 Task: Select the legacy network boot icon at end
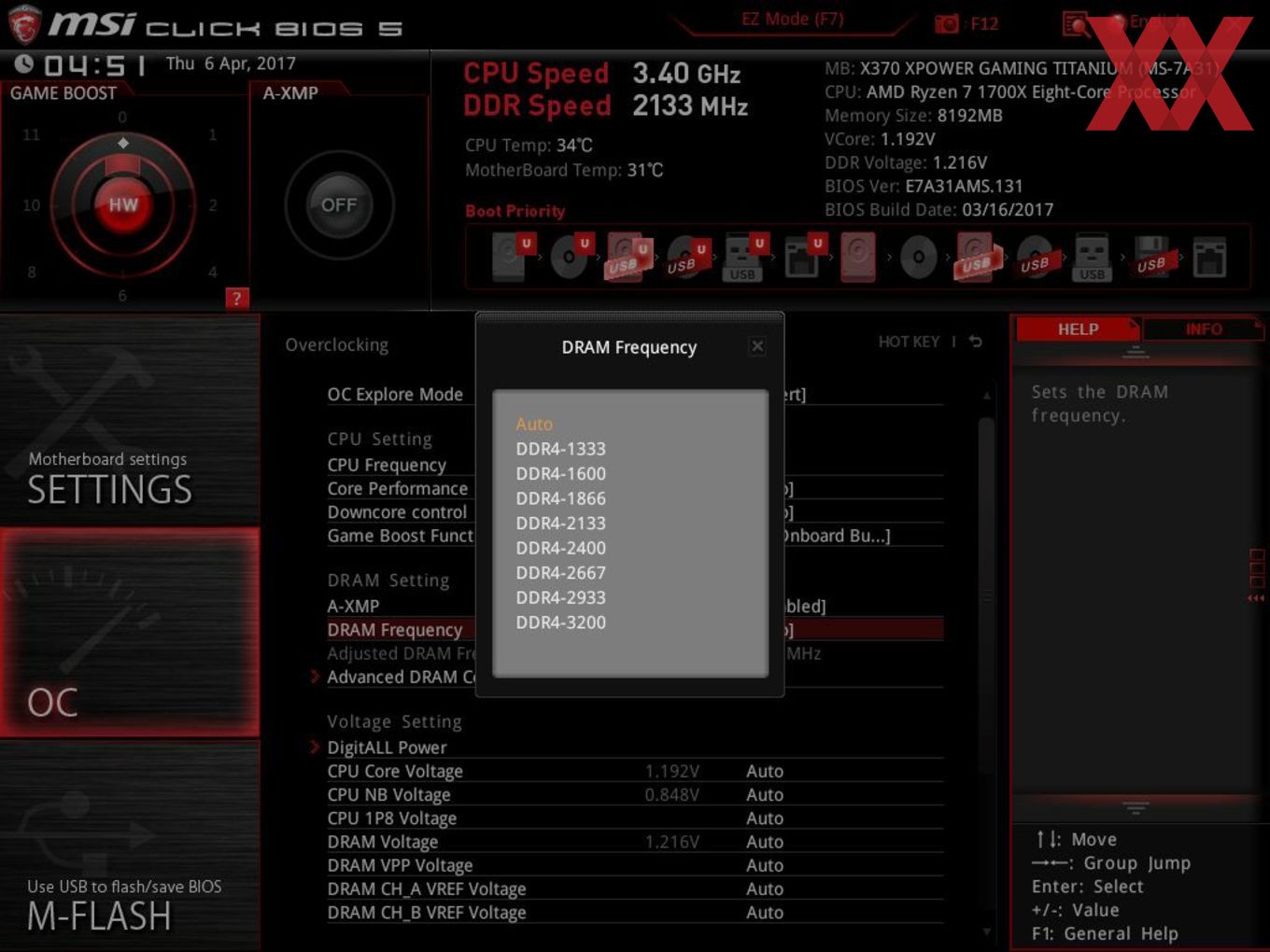pos(1209,258)
